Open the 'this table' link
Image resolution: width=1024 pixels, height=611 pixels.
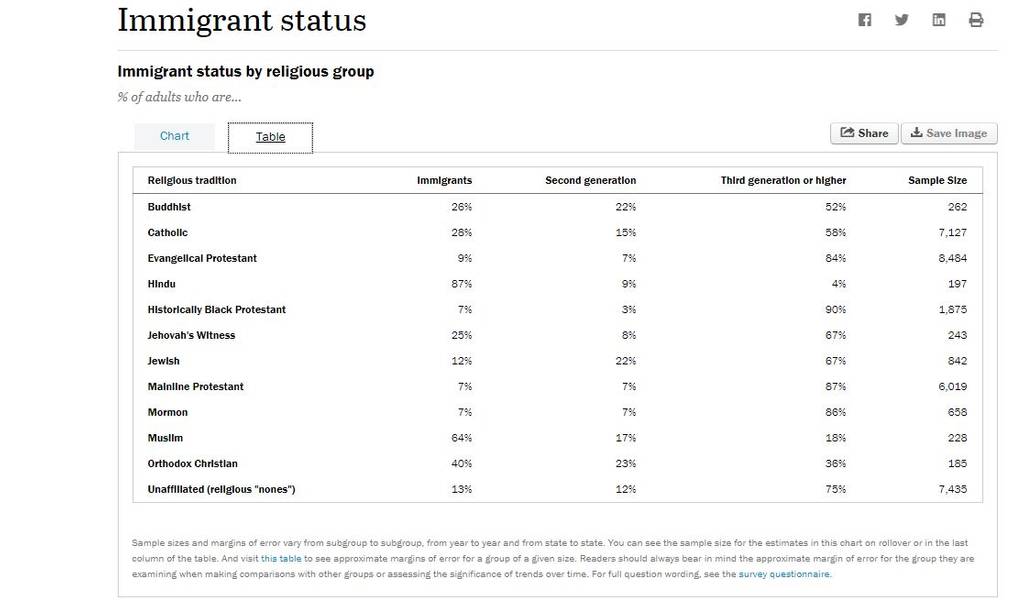click(281, 559)
